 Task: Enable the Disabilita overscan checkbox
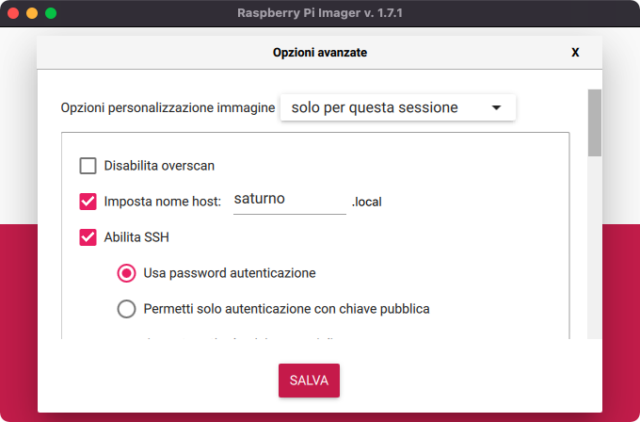point(88,166)
